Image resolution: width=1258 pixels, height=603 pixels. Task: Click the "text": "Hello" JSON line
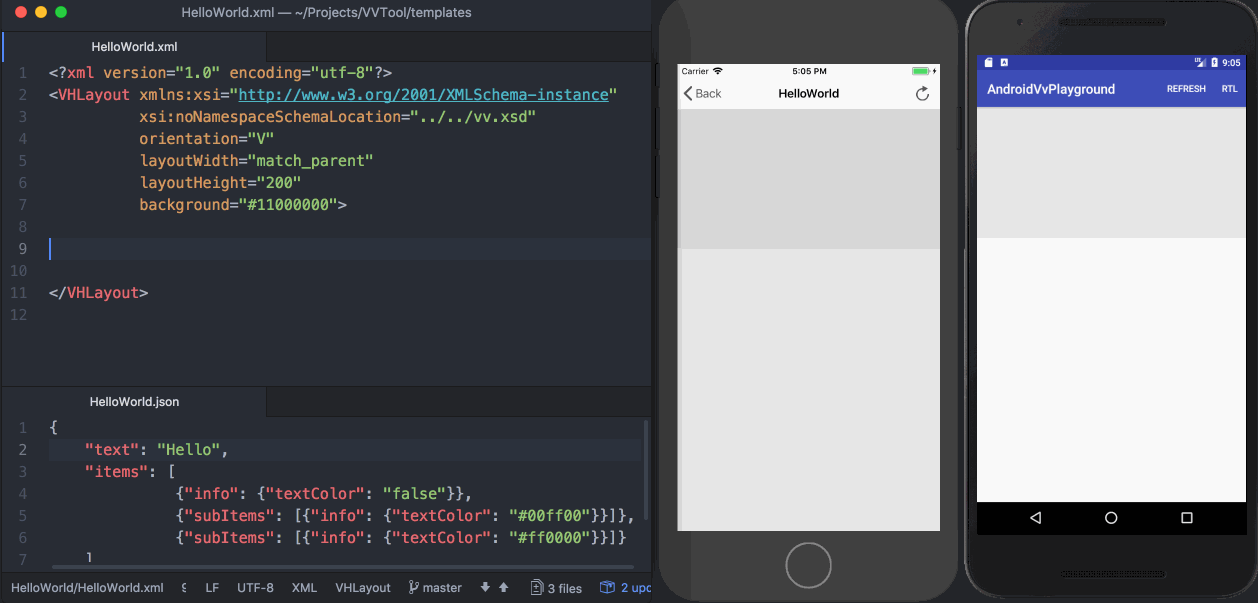(157, 450)
